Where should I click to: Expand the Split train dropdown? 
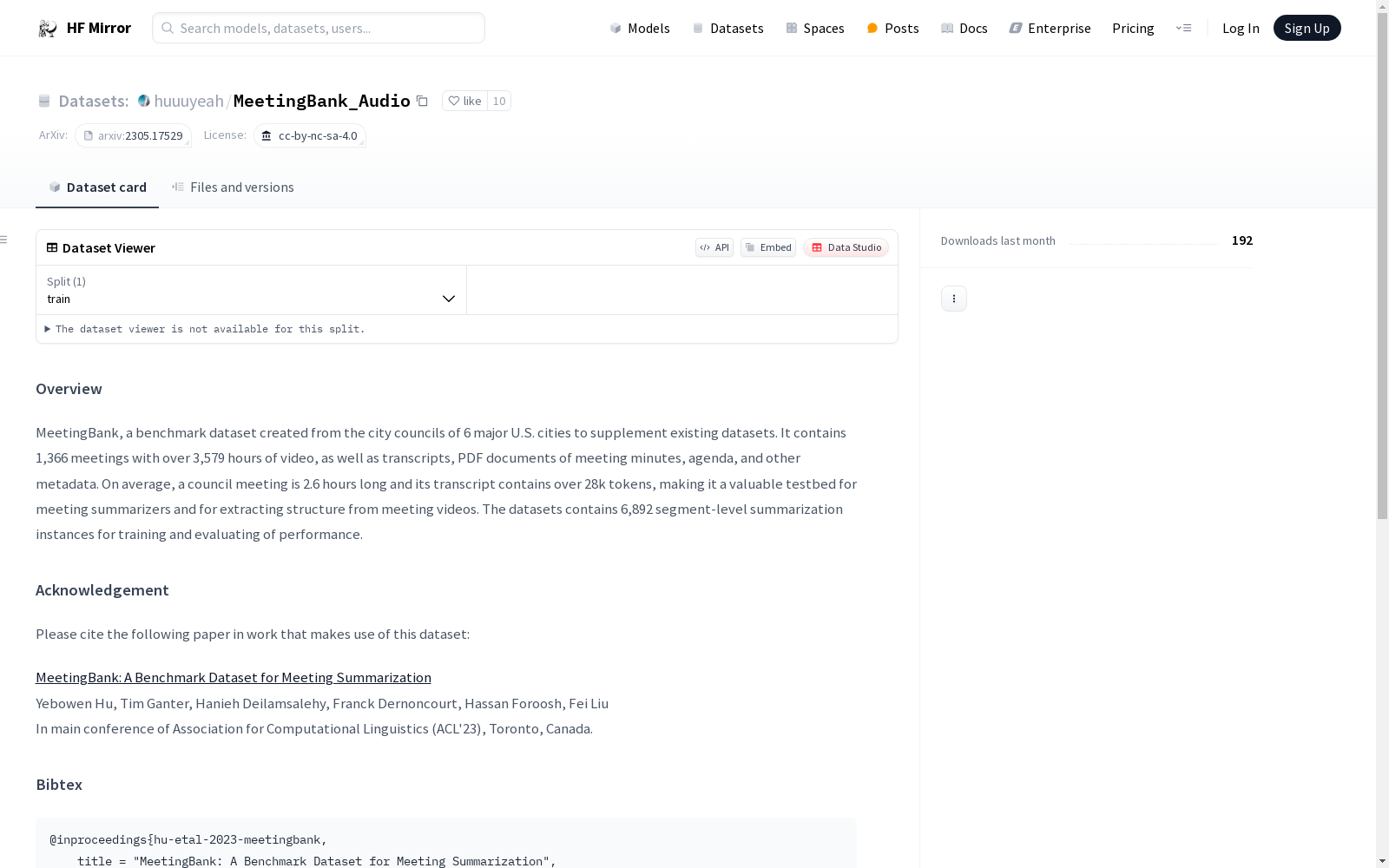click(251, 290)
